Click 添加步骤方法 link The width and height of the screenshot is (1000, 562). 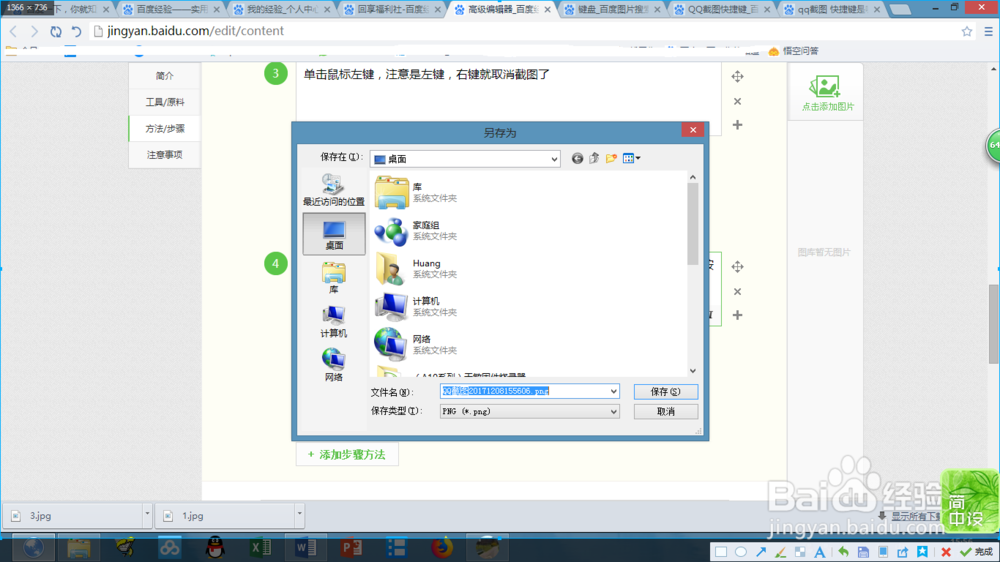(346, 455)
